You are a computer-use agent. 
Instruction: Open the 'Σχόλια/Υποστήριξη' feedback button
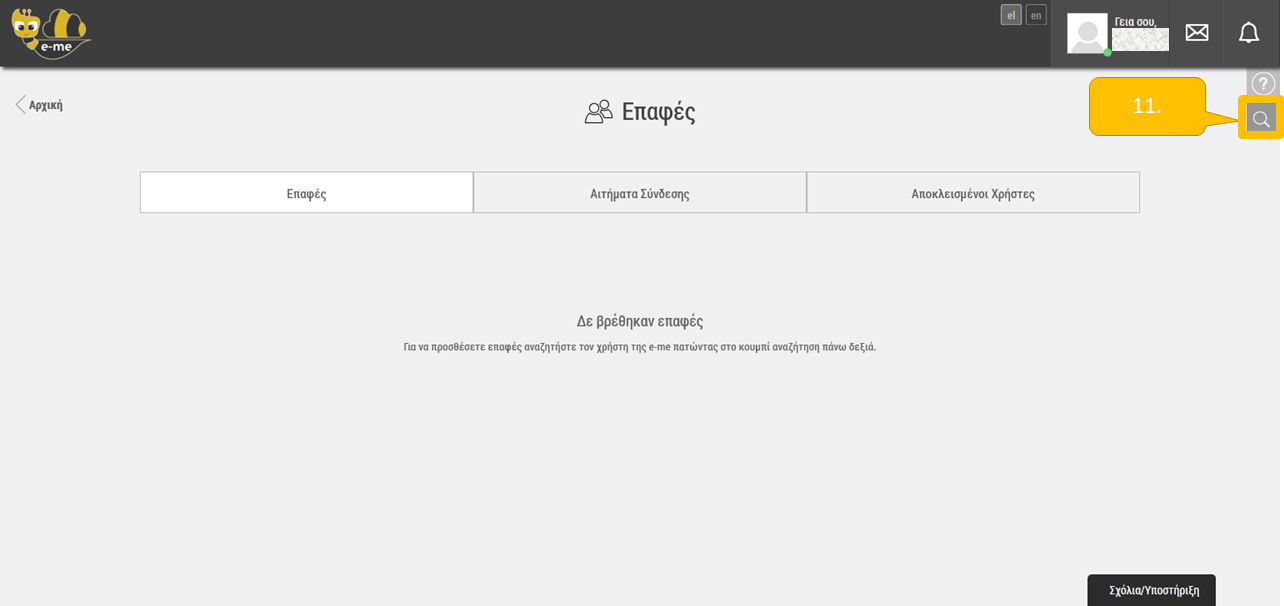click(1153, 590)
